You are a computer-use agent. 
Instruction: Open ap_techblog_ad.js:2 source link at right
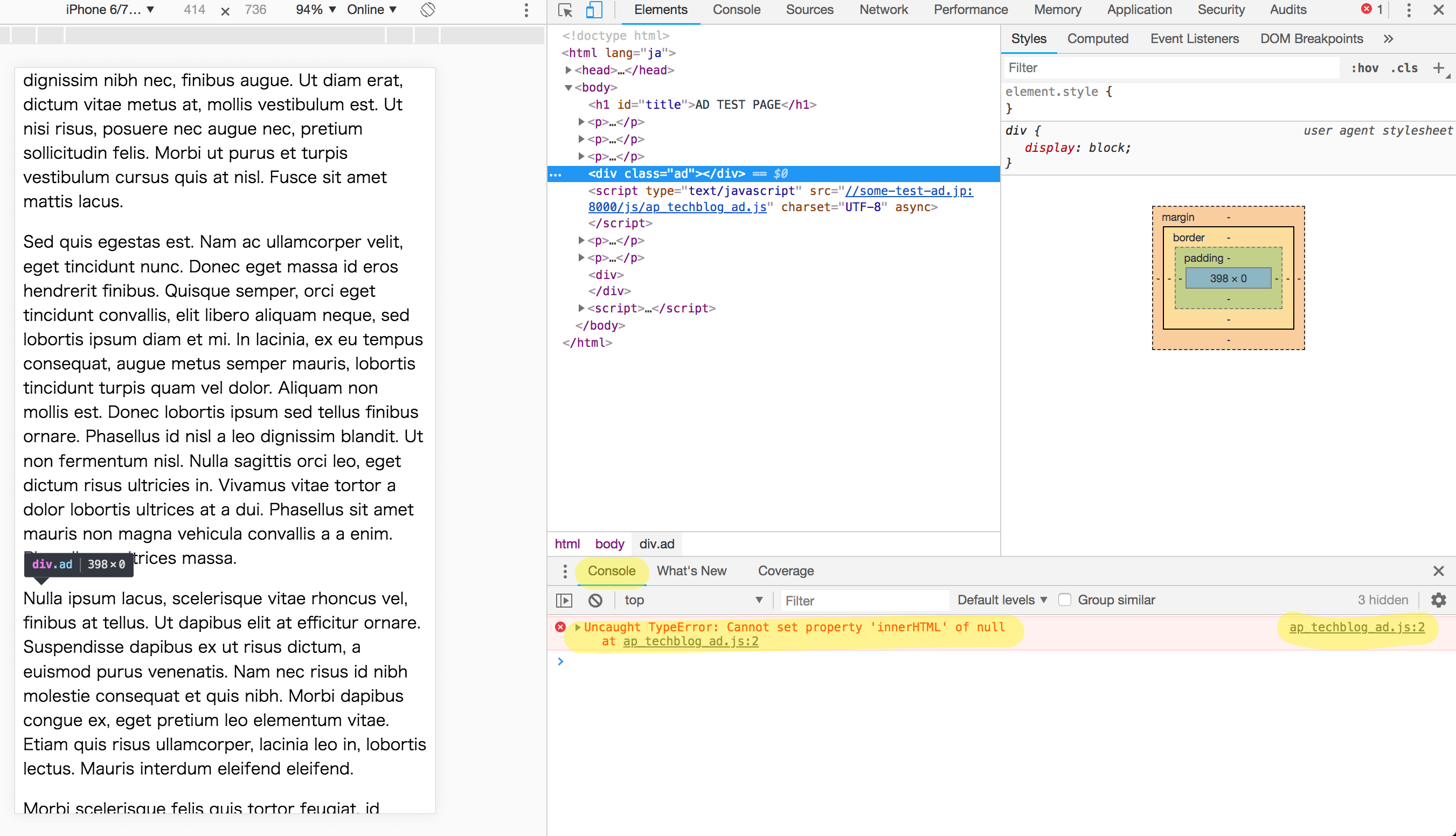pyautogui.click(x=1357, y=627)
